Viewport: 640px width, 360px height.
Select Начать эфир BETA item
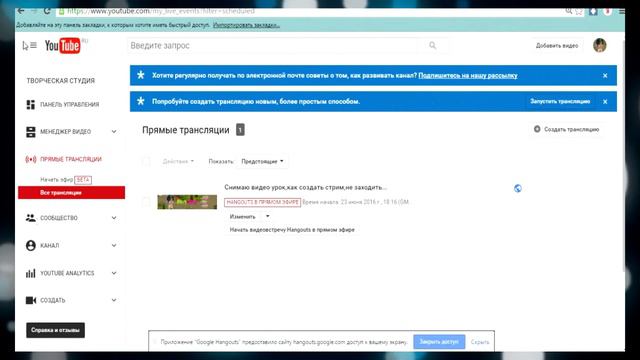pyautogui.click(x=66, y=180)
